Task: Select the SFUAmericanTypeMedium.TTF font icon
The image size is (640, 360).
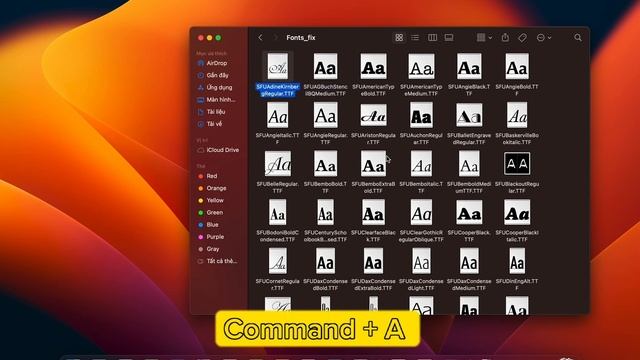Action: coord(421,66)
